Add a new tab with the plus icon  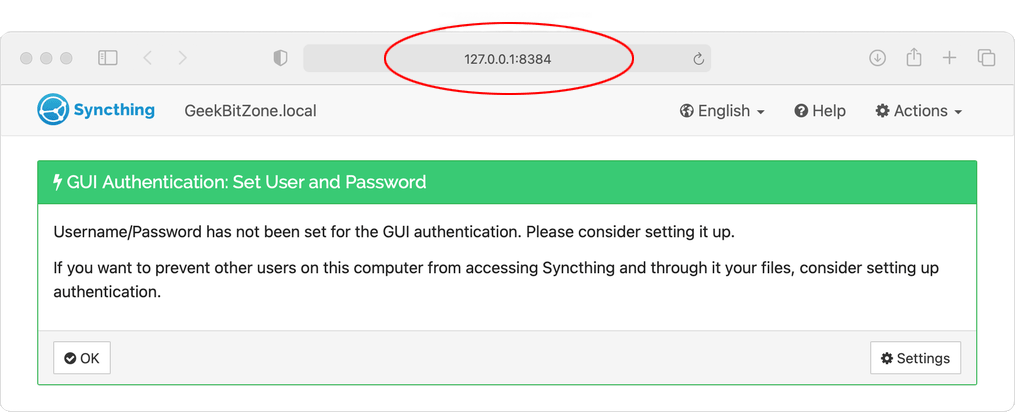tap(949, 58)
